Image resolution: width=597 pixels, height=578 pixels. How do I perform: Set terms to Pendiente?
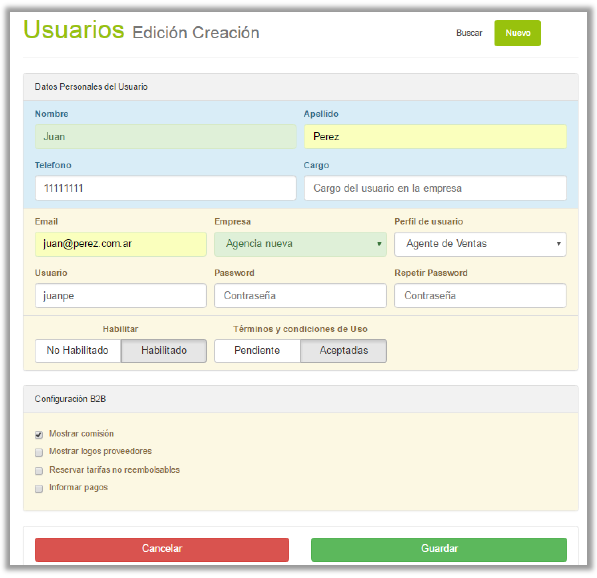[257, 351]
